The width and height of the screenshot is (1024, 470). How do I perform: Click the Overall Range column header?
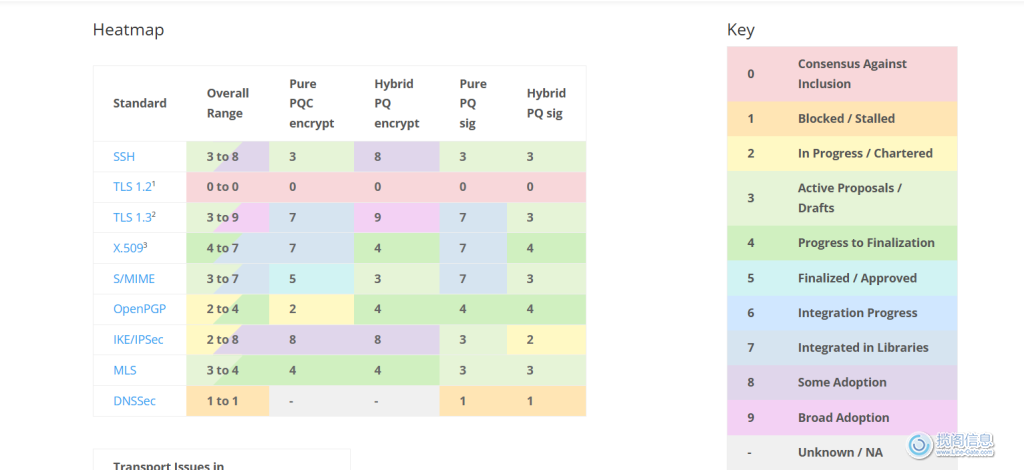tap(227, 103)
